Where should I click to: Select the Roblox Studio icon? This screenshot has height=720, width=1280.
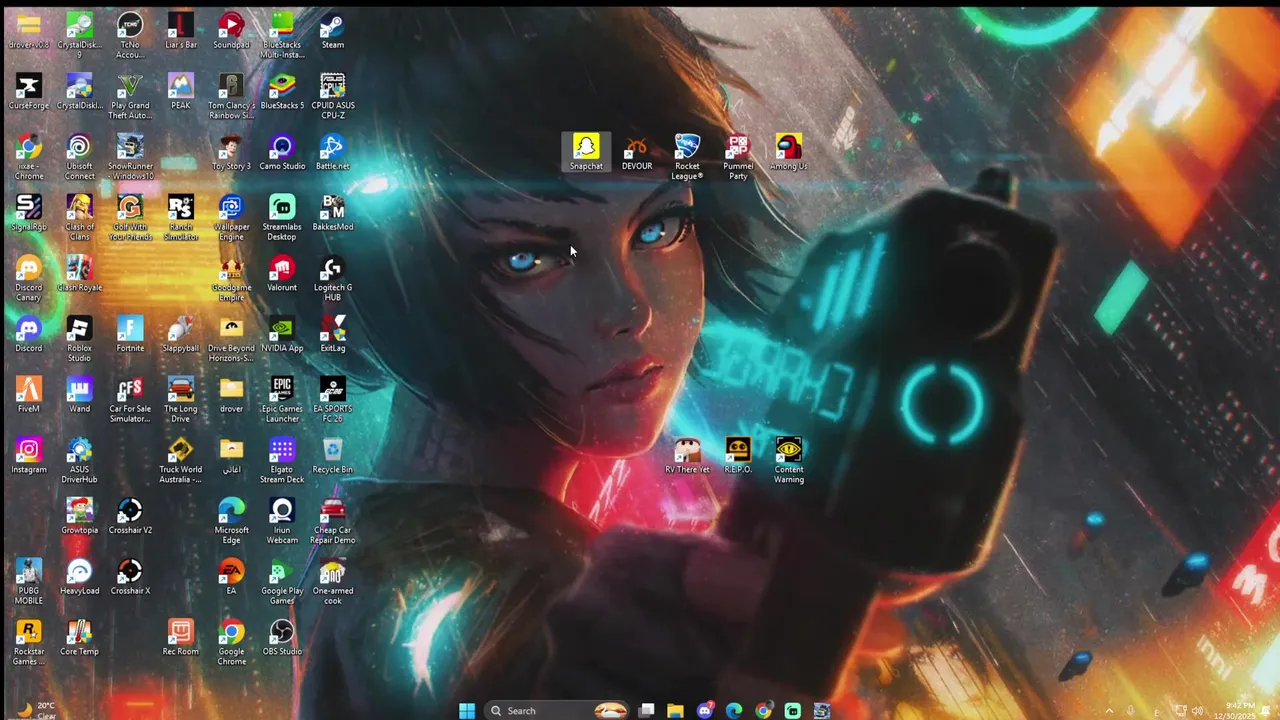tap(79, 339)
